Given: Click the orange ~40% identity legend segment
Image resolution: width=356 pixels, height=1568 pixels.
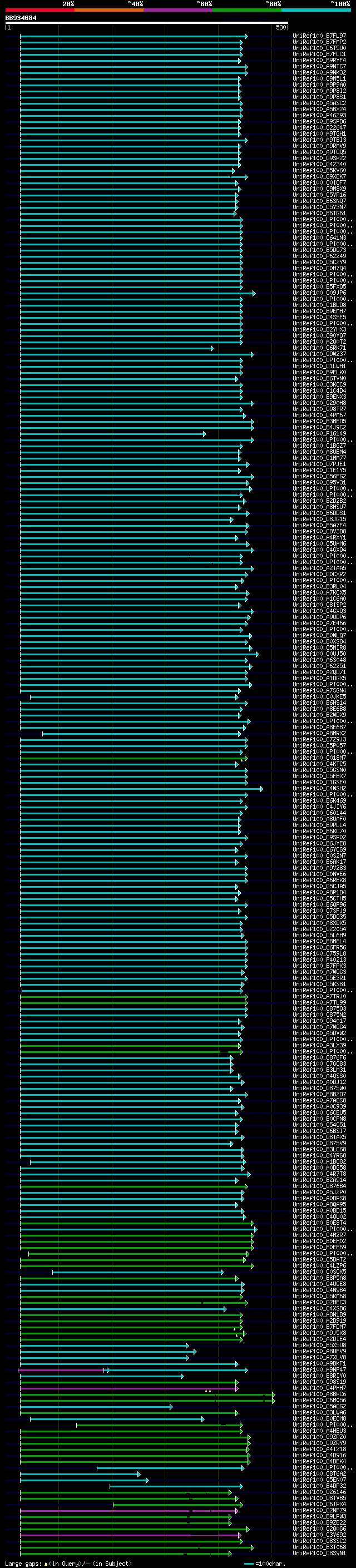Looking at the screenshot, I should pos(109,10).
